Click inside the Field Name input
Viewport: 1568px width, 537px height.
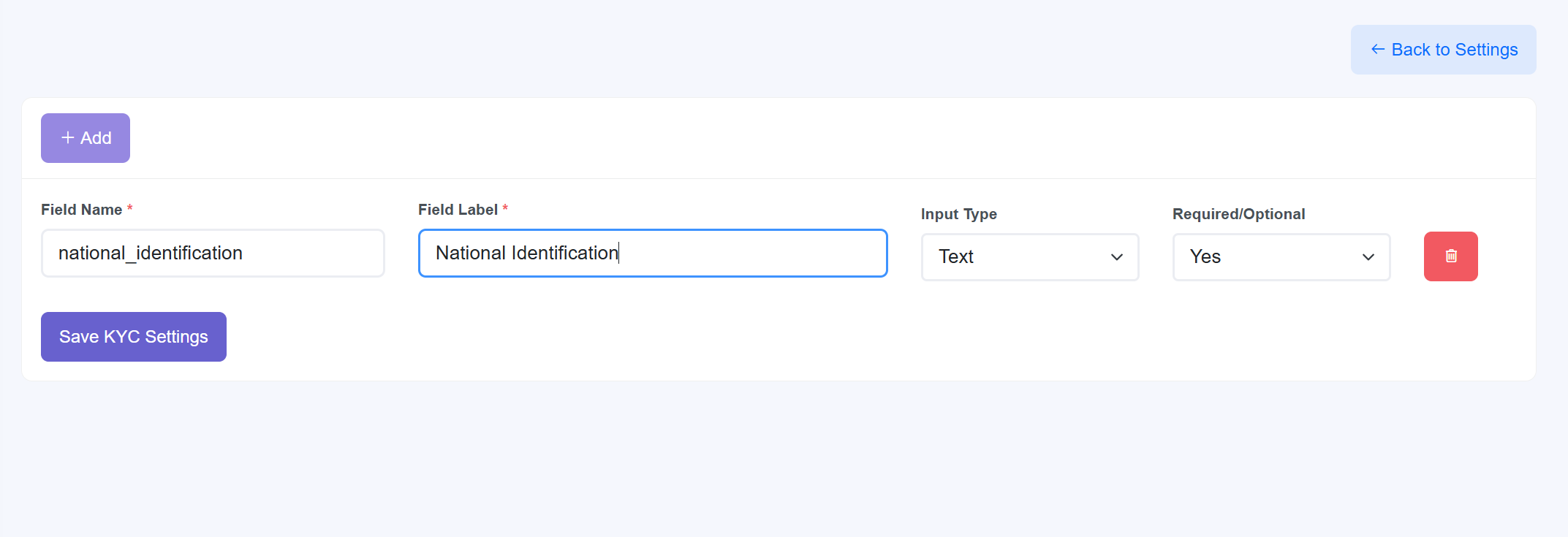coord(213,253)
